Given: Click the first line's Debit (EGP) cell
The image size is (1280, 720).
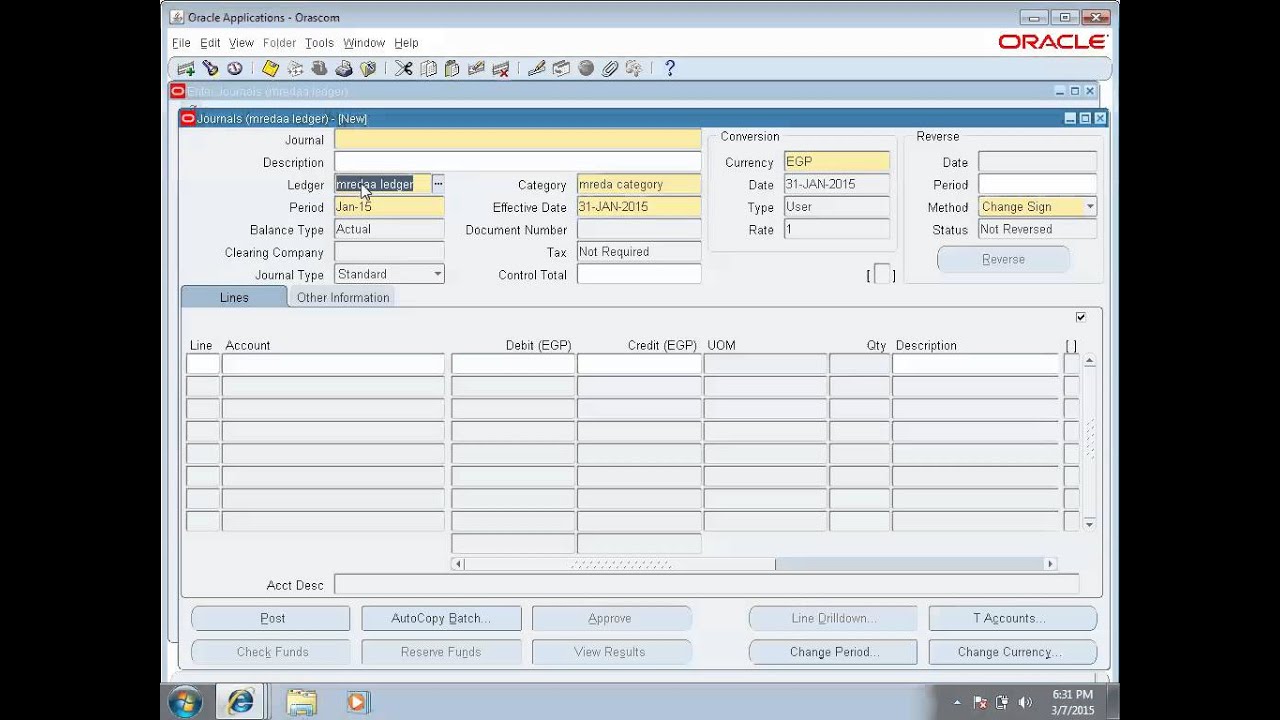Looking at the screenshot, I should coord(513,364).
